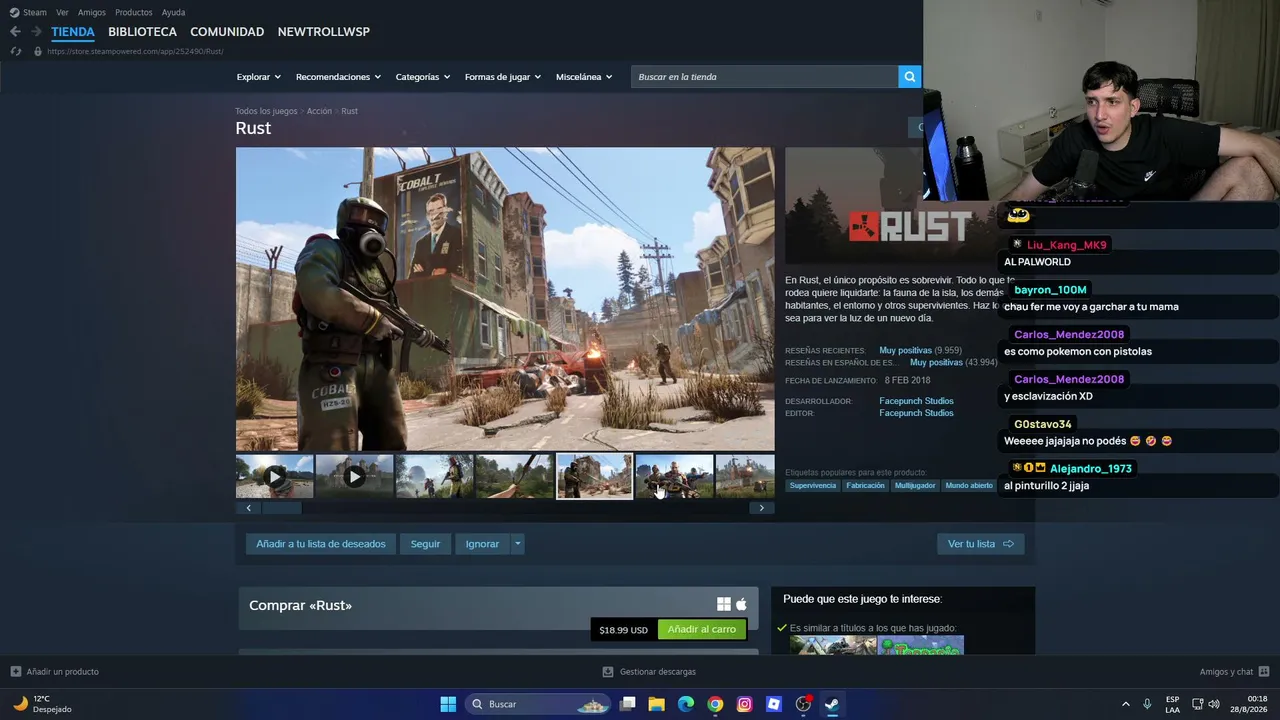The height and width of the screenshot is (720, 1280).
Task: Open the Ver menu
Action: [x=63, y=12]
